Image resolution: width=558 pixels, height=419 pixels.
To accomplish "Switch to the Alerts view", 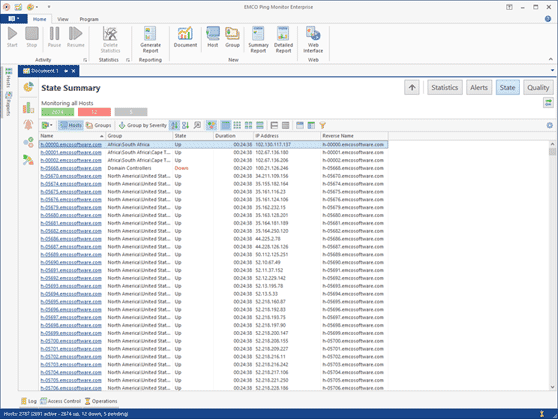I will coord(479,88).
